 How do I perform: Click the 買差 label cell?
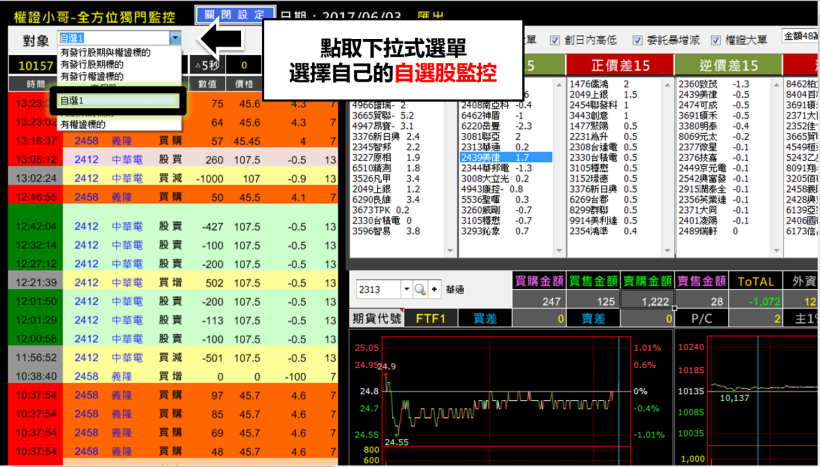(x=485, y=318)
